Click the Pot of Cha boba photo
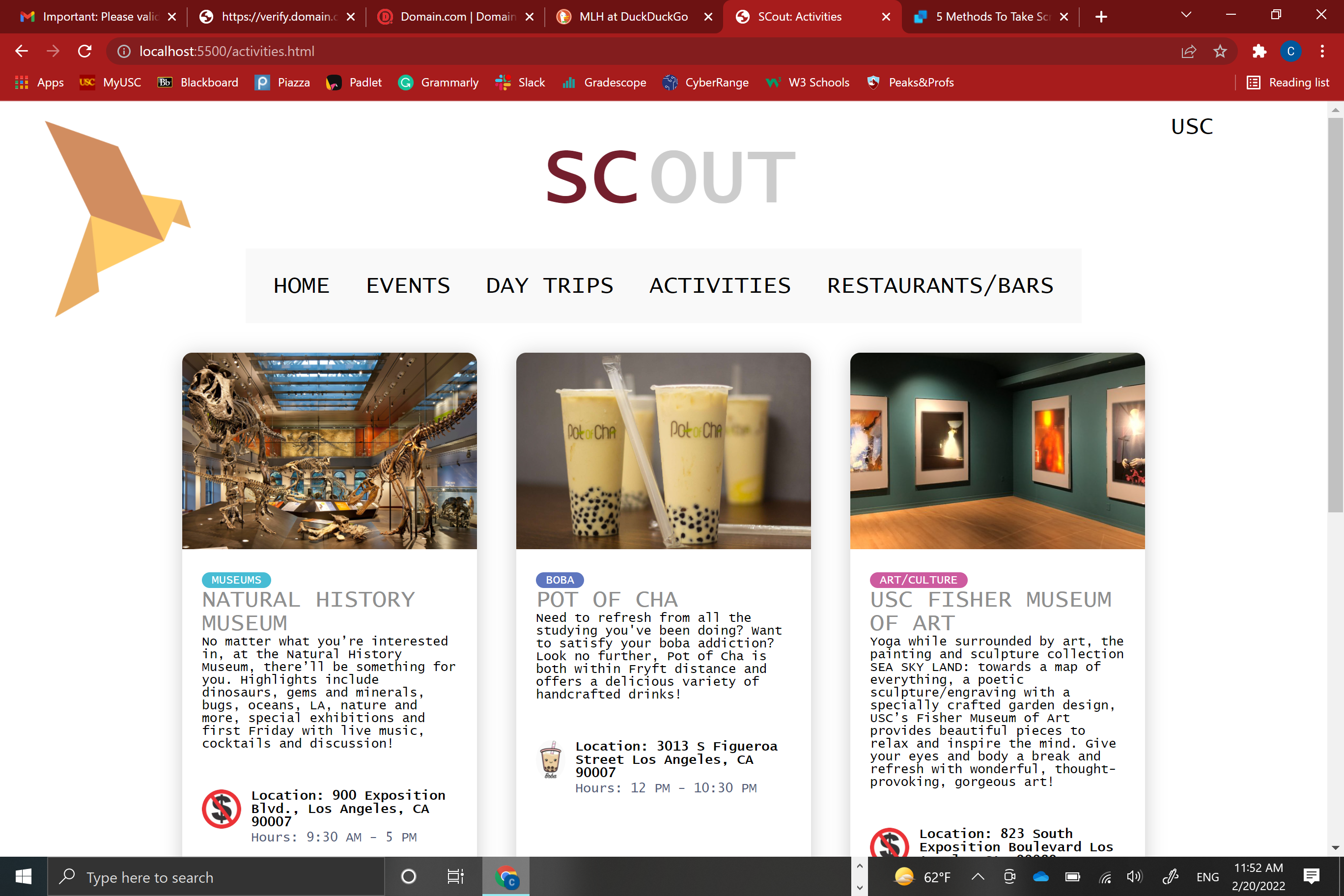1344x896 pixels. [x=663, y=450]
